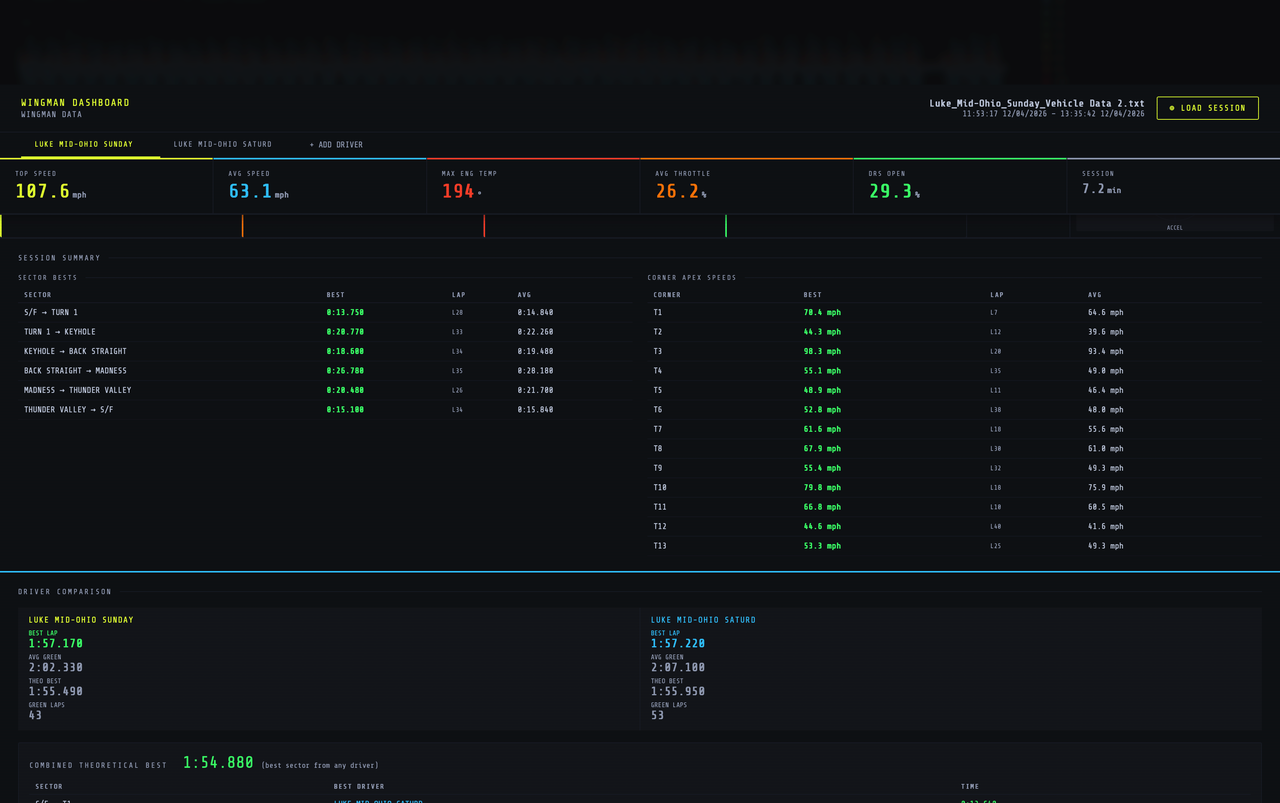Click Sunday best lap 1:57.170
This screenshot has width=1280, height=803.
point(56,644)
